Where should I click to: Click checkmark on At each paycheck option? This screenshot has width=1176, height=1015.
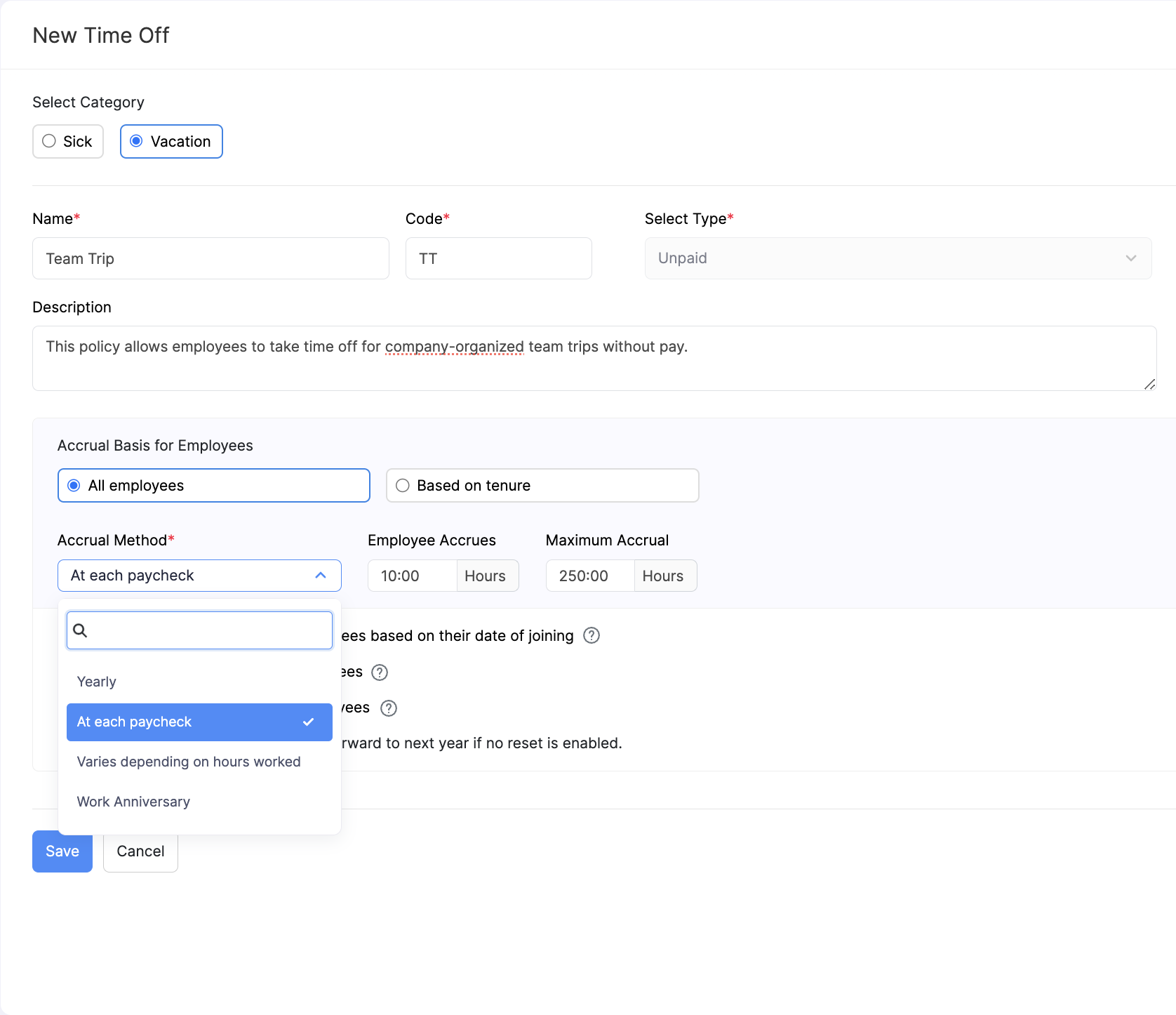point(308,722)
